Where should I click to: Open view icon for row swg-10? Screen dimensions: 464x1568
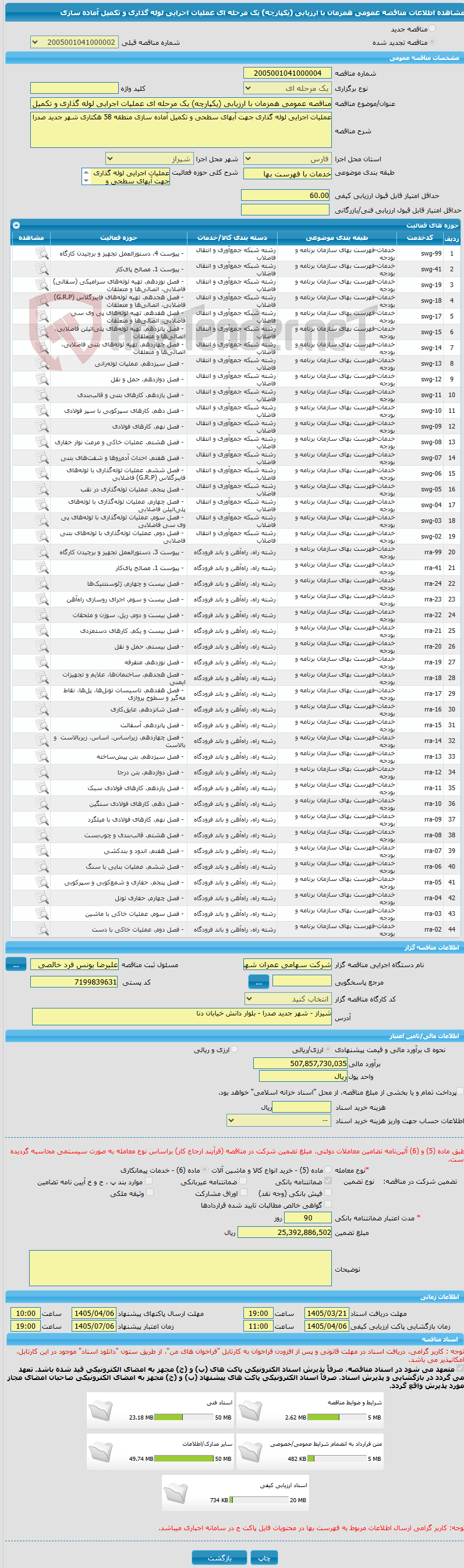pyautogui.click(x=41, y=411)
